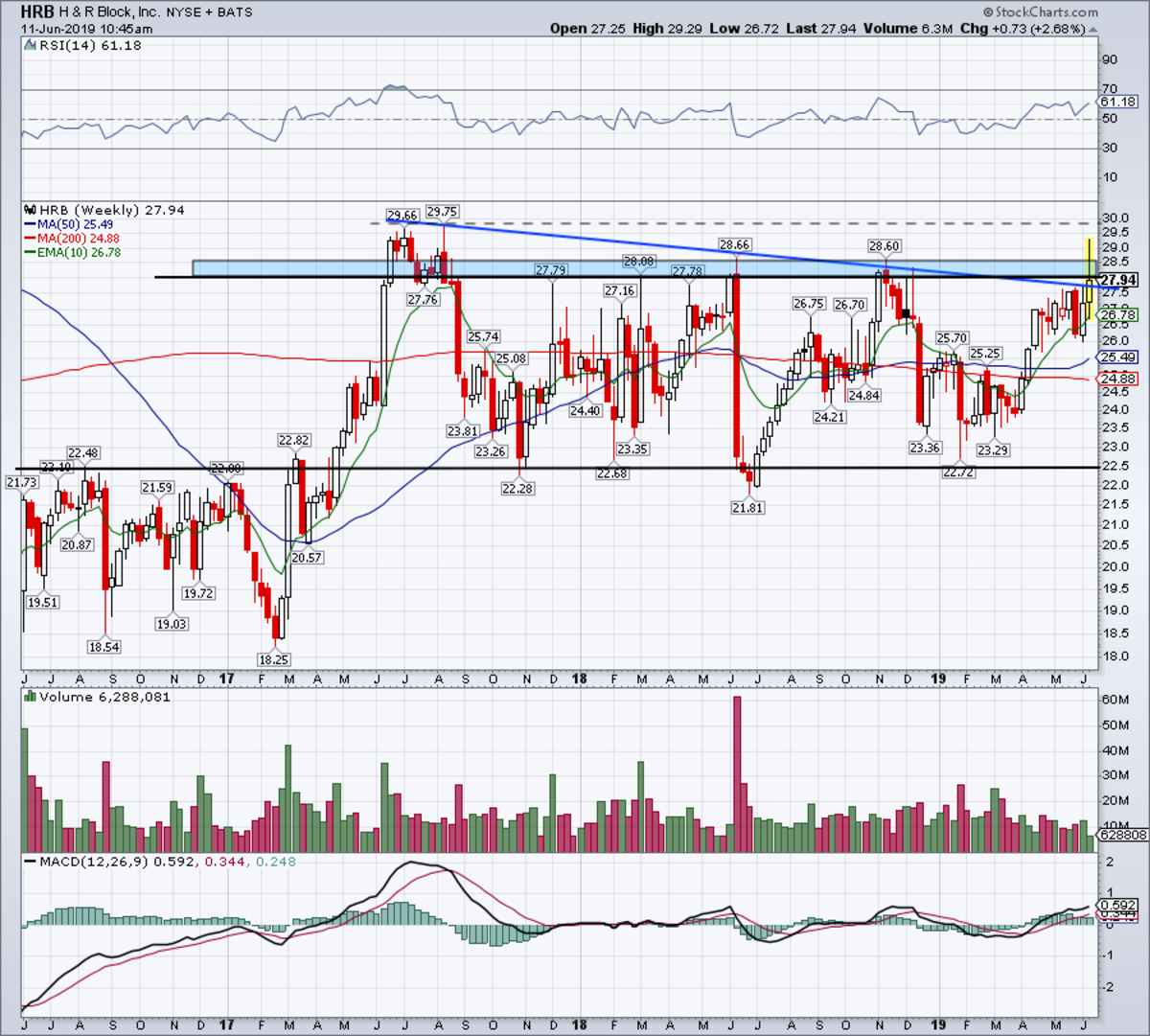Click the 19.03 low price label
The height and width of the screenshot is (1036, 1150).
172,624
